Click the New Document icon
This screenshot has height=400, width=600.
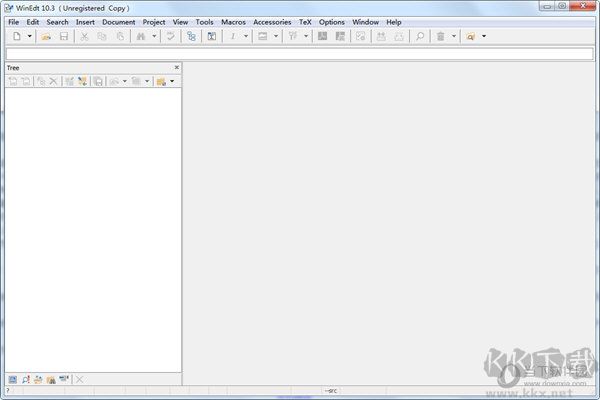tap(16, 36)
